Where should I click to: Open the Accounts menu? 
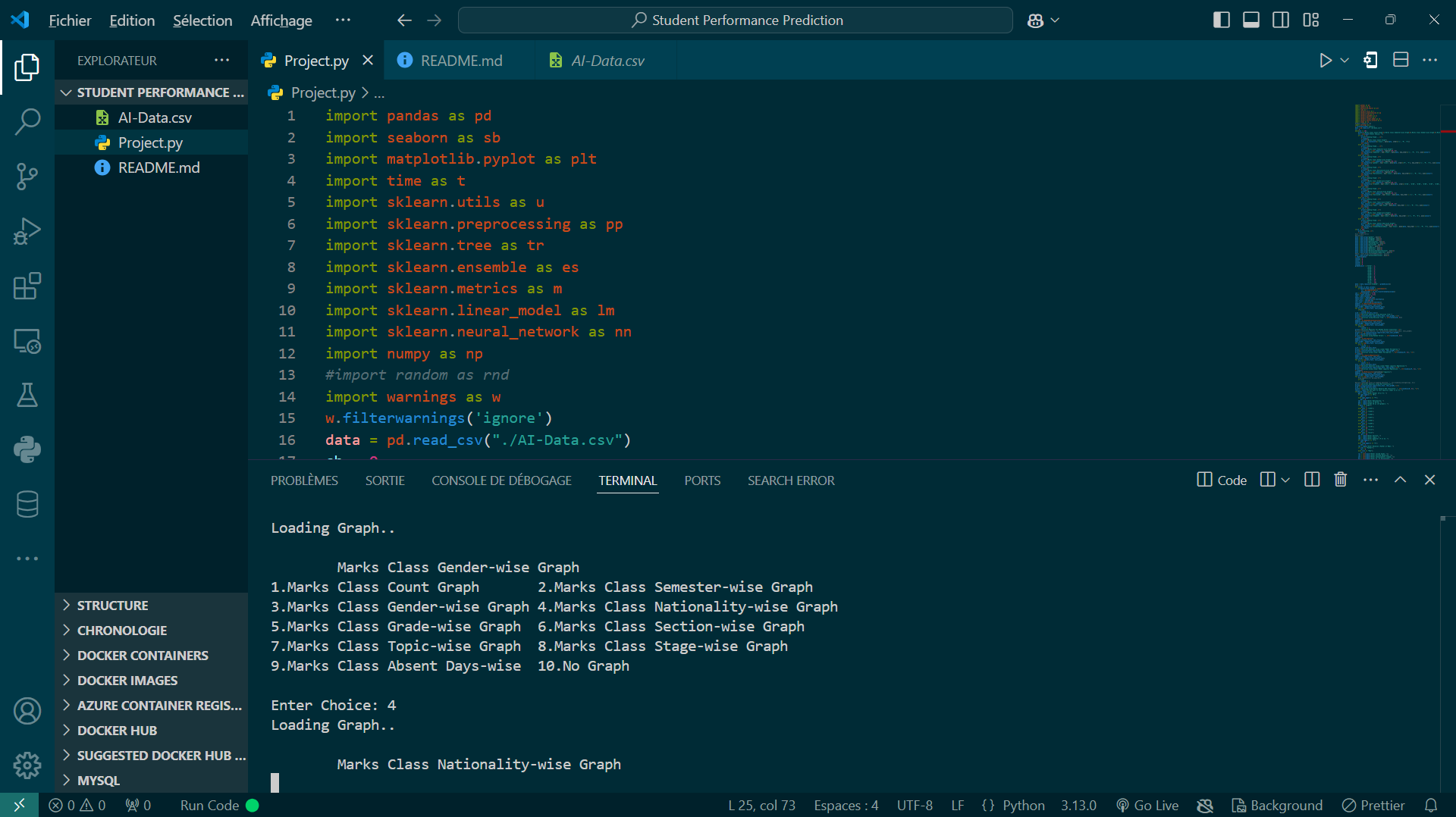click(27, 711)
